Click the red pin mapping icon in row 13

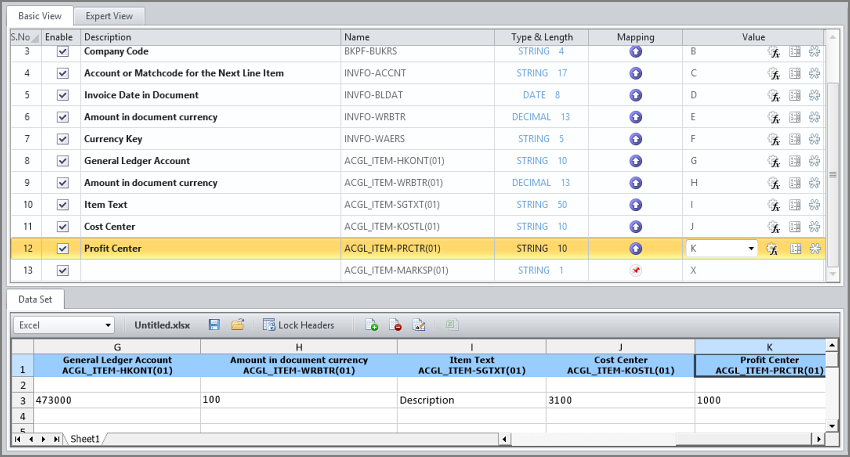[x=635, y=271]
